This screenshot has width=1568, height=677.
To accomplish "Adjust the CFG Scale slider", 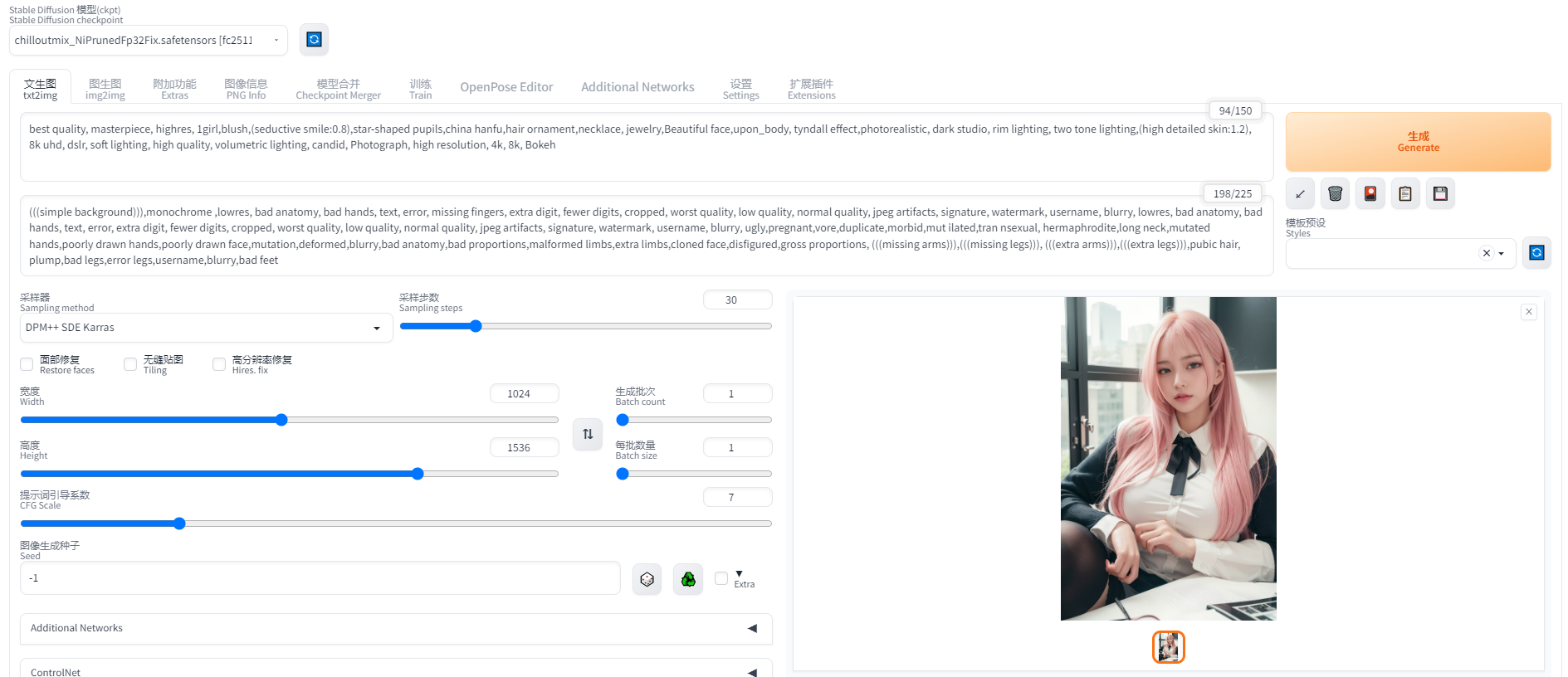I will [396, 524].
